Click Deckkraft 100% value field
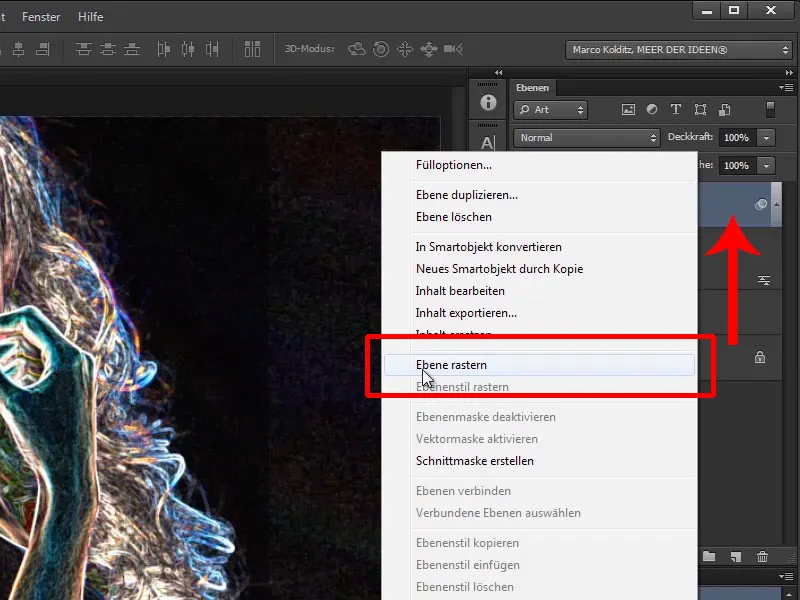Image resolution: width=800 pixels, height=600 pixels. [x=737, y=138]
